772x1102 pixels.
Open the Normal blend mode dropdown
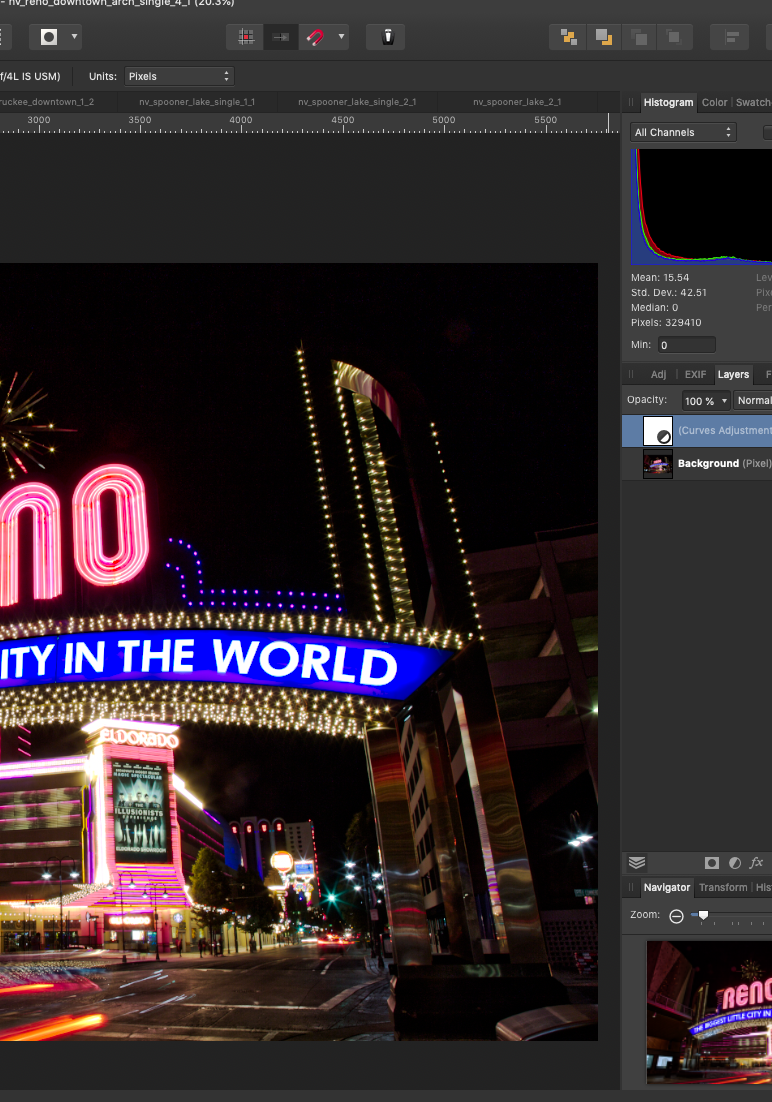click(x=753, y=400)
